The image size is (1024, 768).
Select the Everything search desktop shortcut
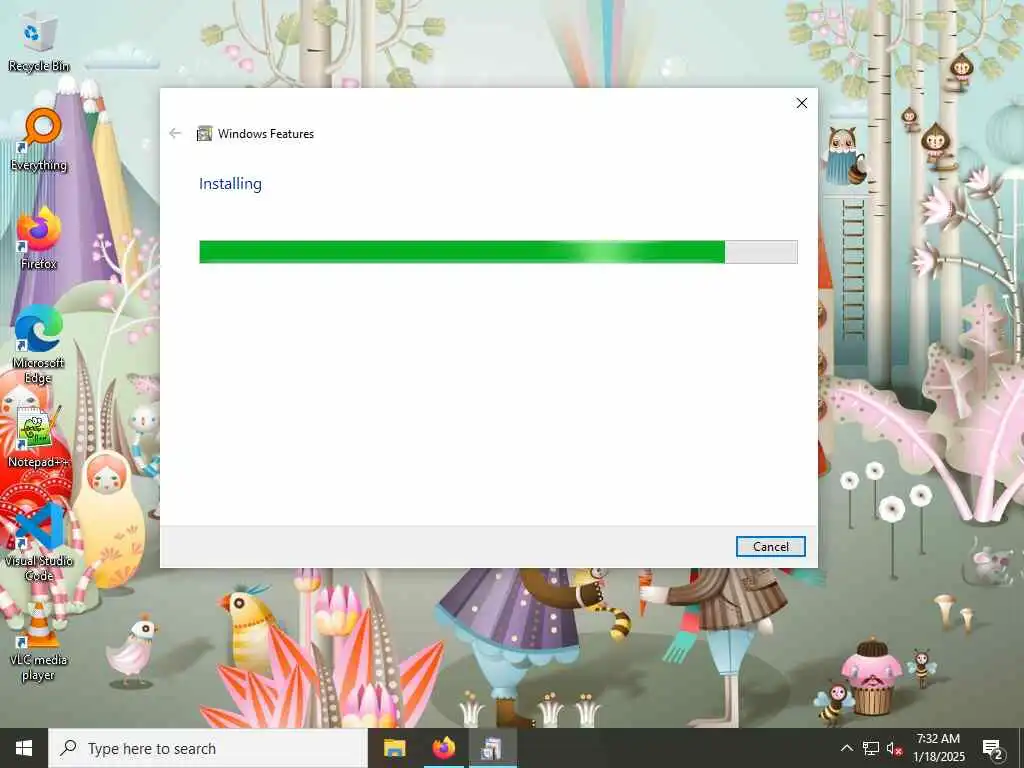tap(39, 140)
